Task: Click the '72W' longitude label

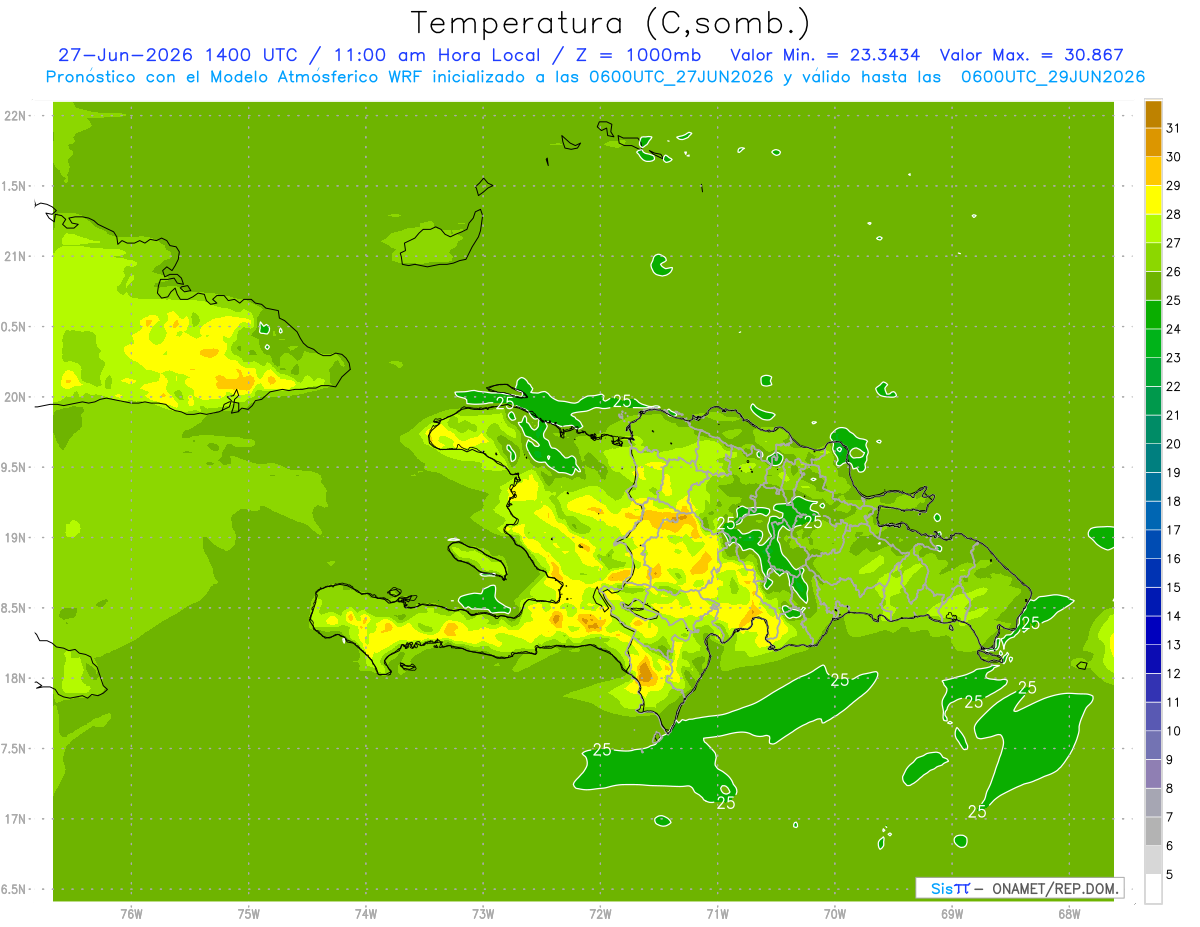Action: coord(600,913)
